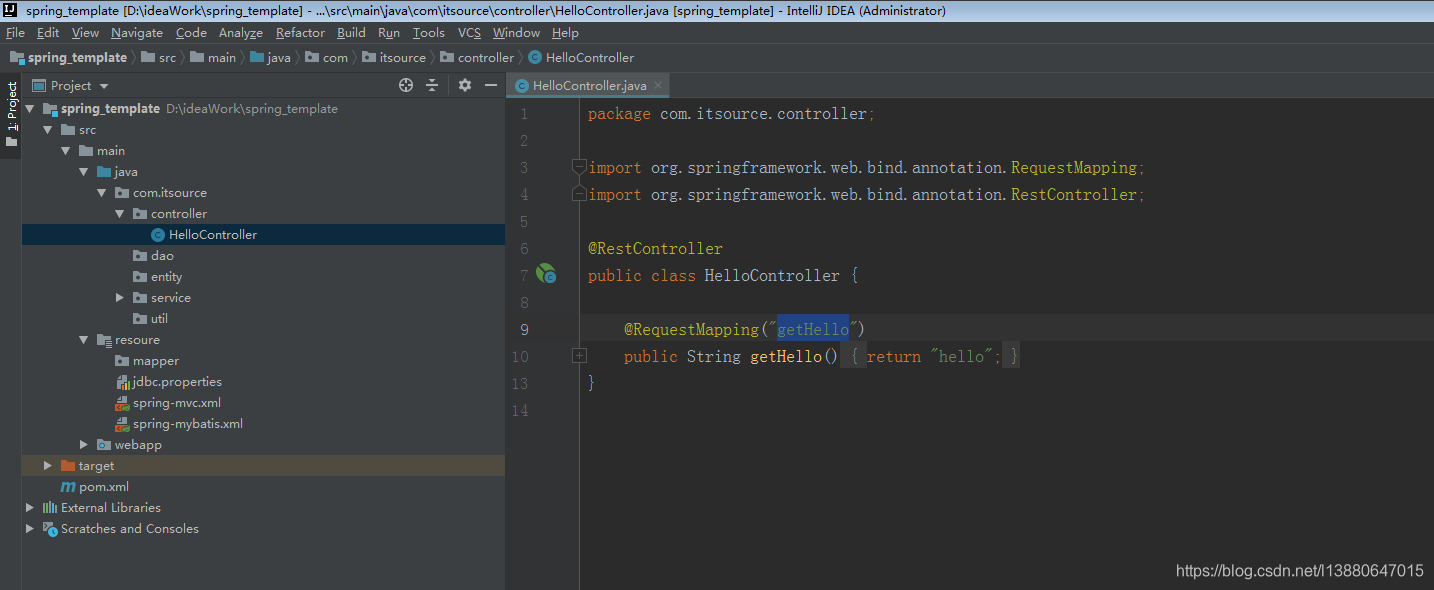Viewport: 1434px width, 590px height.
Task: Hide the Project panel with minus icon
Action: tap(491, 85)
